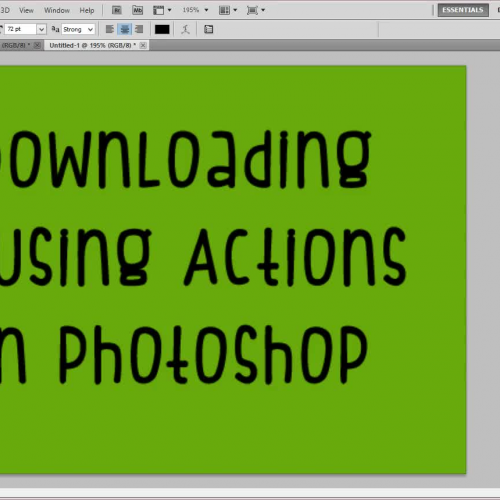Launch Mini Bridge from the Mb icon
The height and width of the screenshot is (500, 500).
(137, 10)
